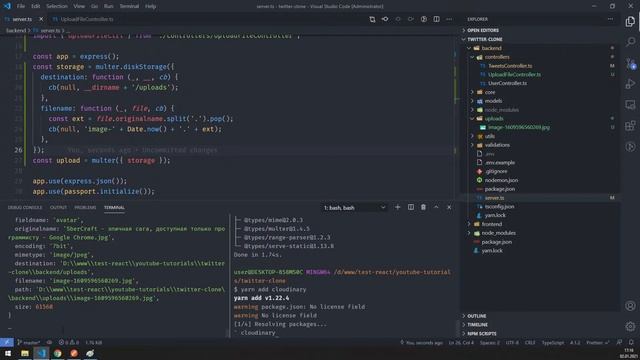640x360 pixels.
Task: Expand TIMELINE section
Action: [x=477, y=325]
